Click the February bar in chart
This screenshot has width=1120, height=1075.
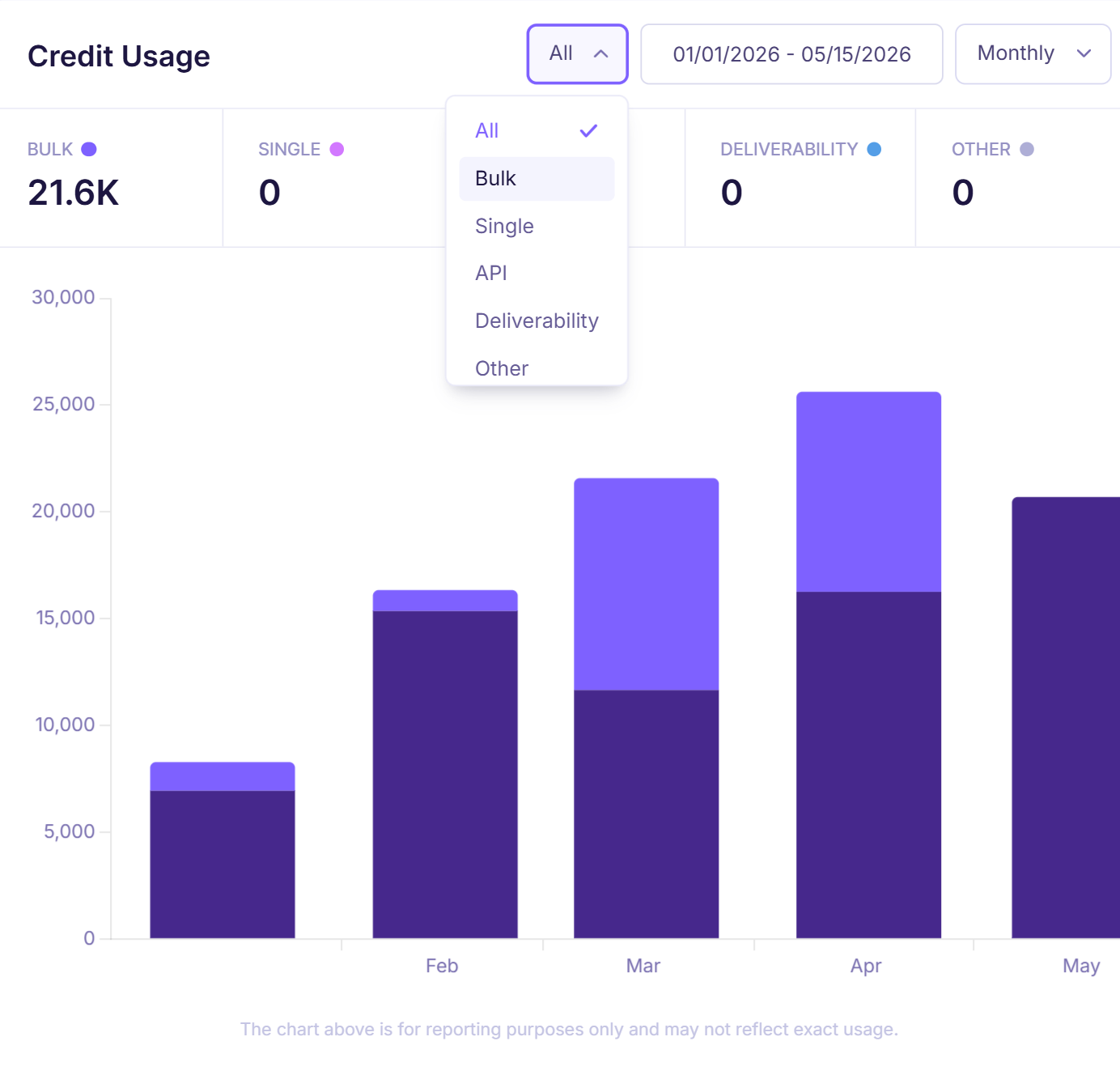coord(445,764)
